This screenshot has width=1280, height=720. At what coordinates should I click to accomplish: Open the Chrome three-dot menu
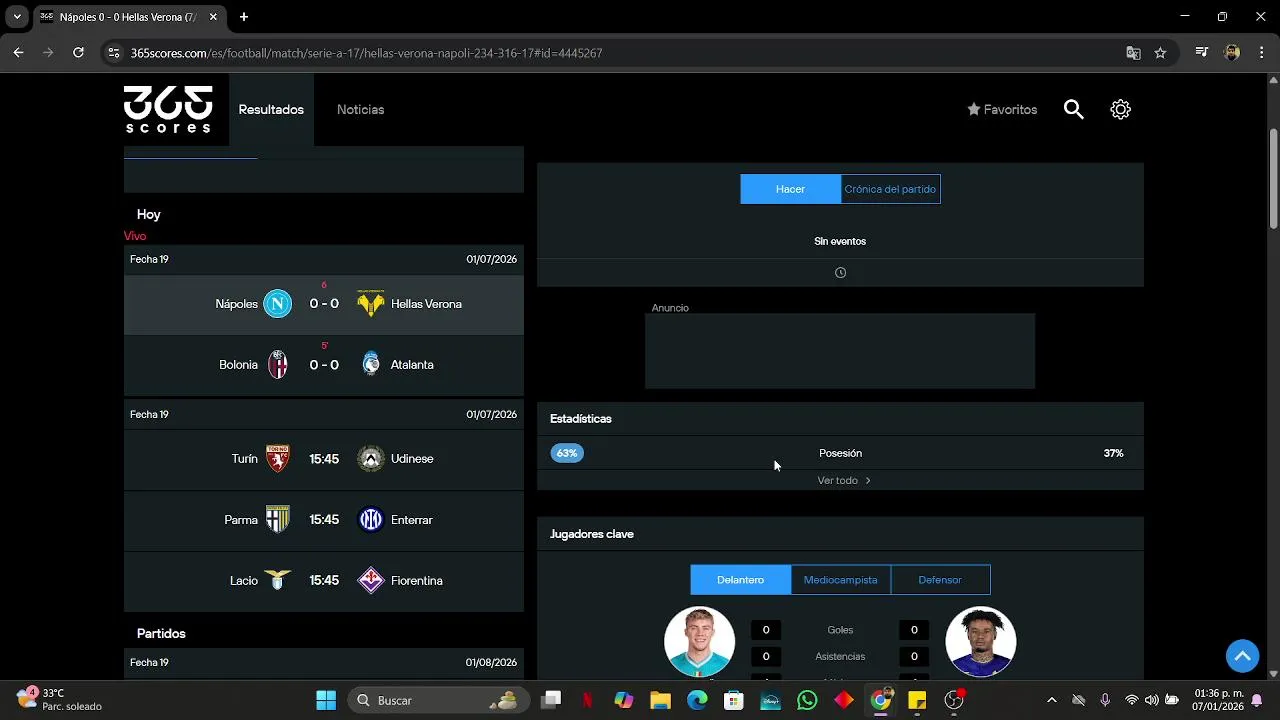(x=1261, y=53)
